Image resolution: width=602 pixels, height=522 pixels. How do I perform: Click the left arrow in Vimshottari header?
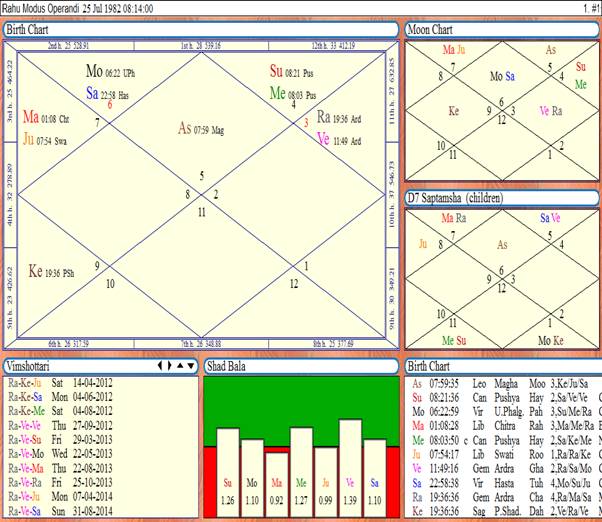(159, 366)
